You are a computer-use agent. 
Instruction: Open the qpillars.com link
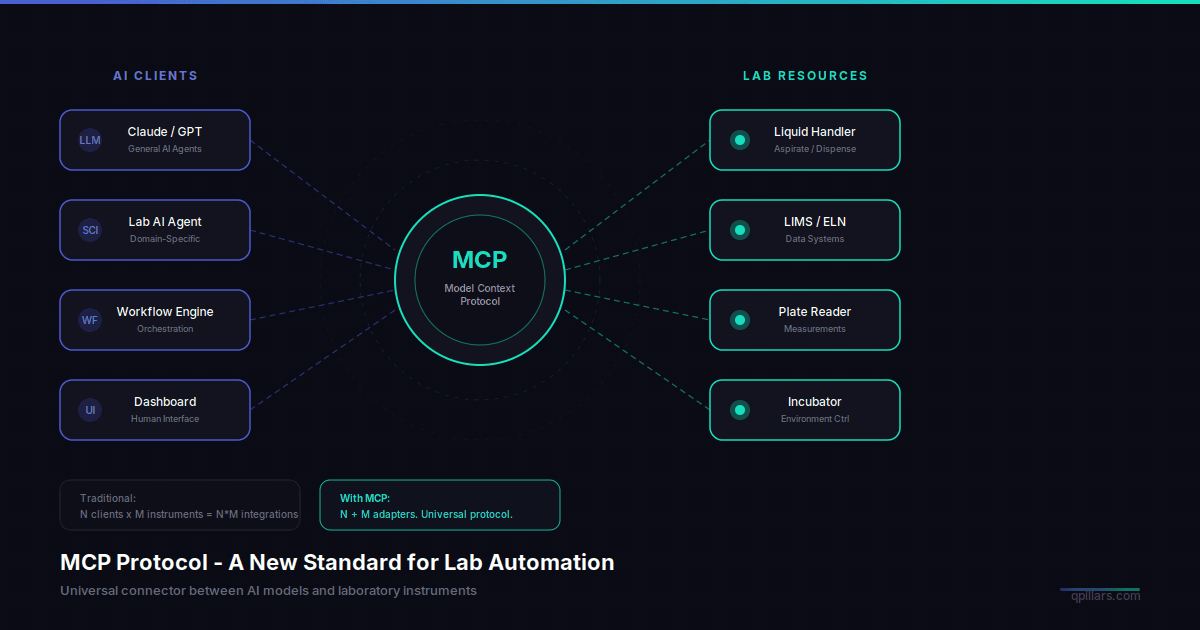click(x=1106, y=595)
